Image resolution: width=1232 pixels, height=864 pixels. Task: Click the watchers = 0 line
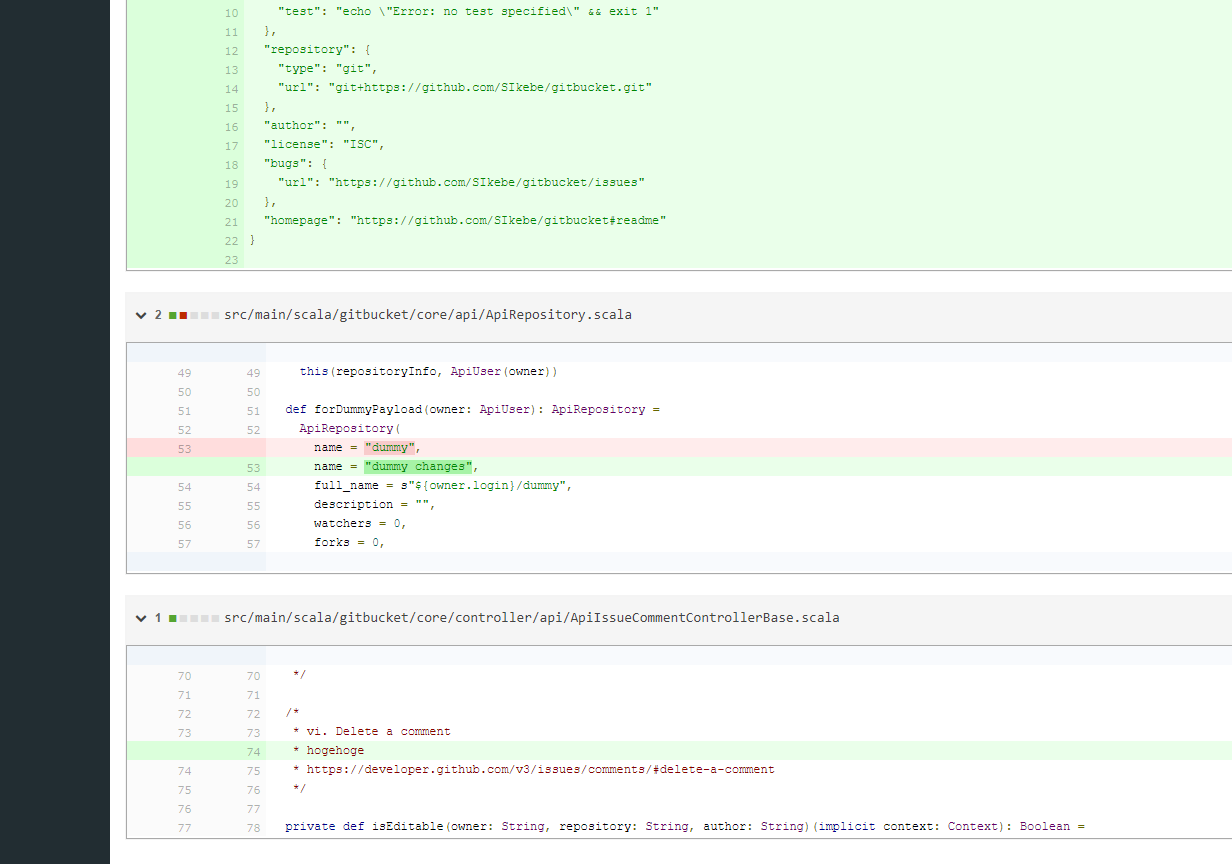coord(360,524)
